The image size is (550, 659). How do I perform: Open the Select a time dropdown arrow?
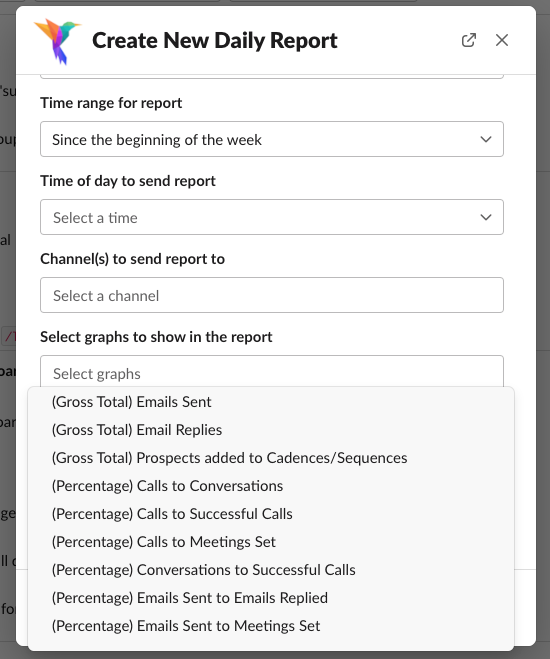486,217
